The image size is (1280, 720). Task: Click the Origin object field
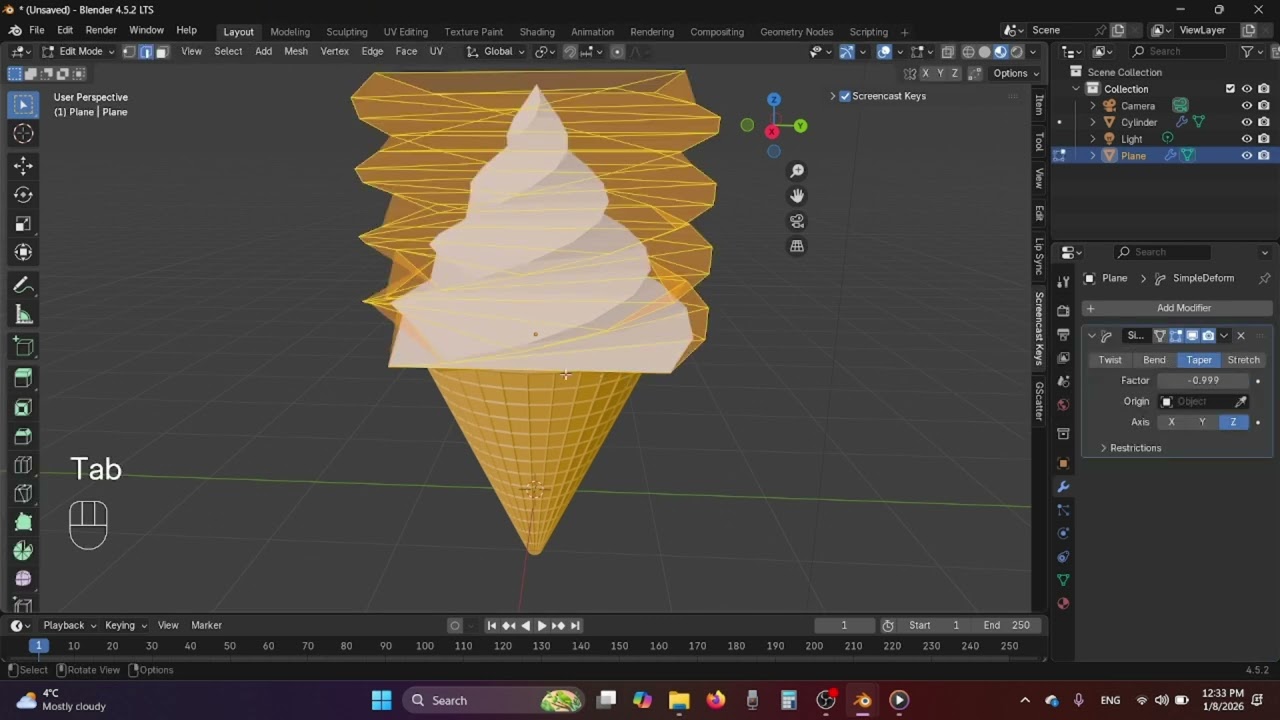tap(1203, 402)
